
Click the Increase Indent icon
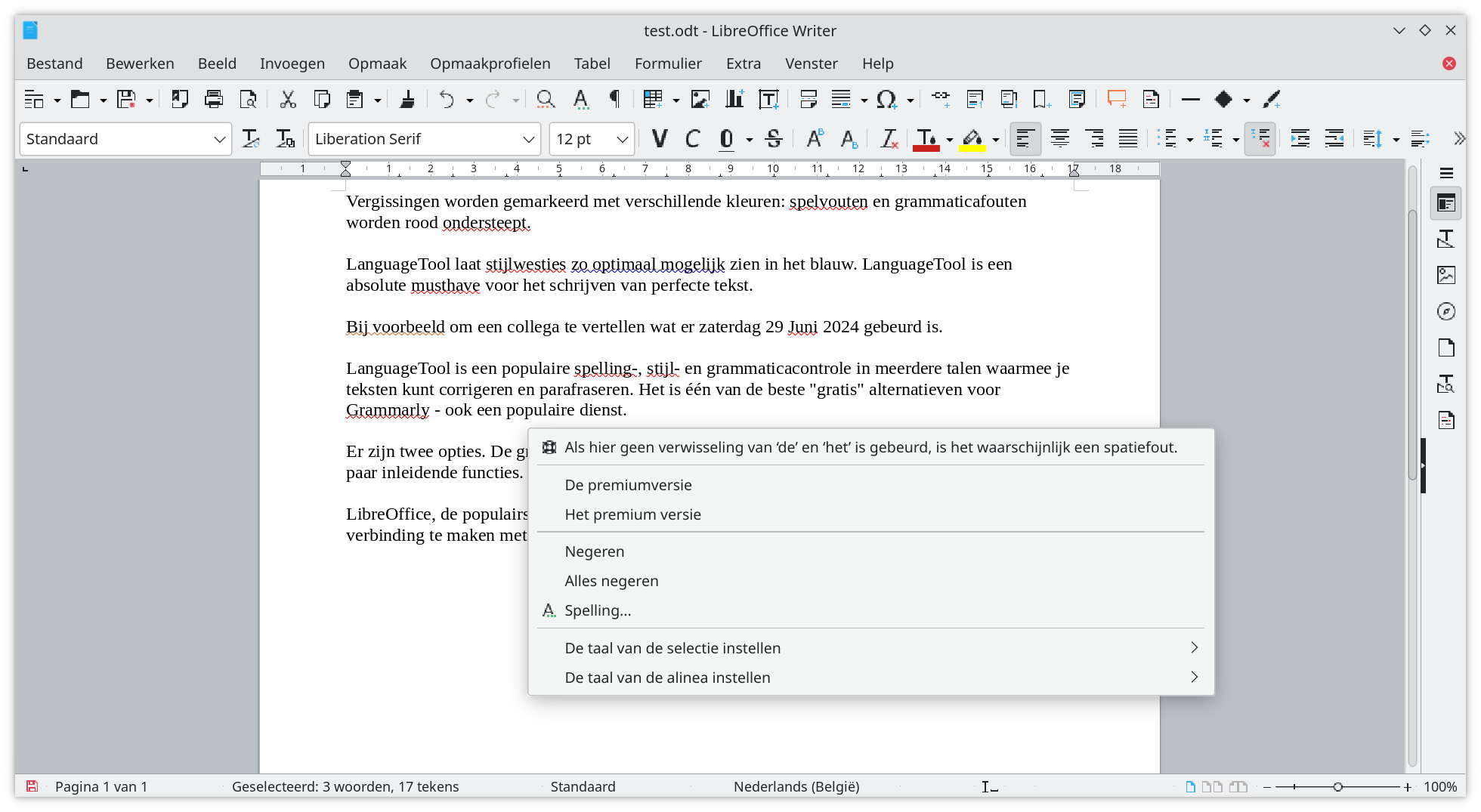pyautogui.click(x=1300, y=139)
